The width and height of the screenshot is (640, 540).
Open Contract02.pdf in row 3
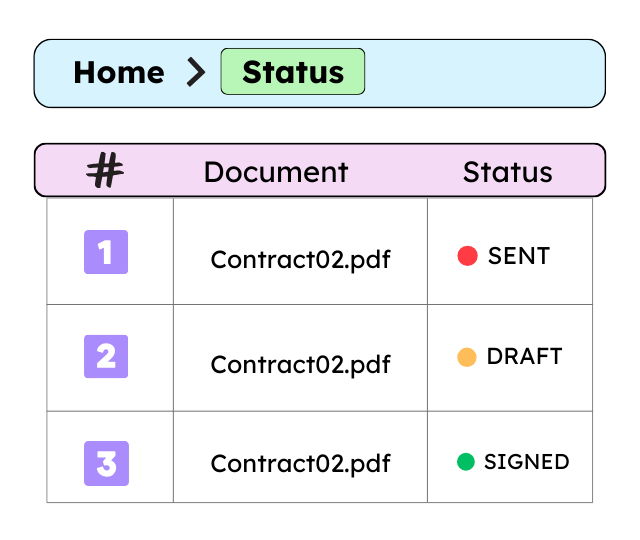(300, 464)
